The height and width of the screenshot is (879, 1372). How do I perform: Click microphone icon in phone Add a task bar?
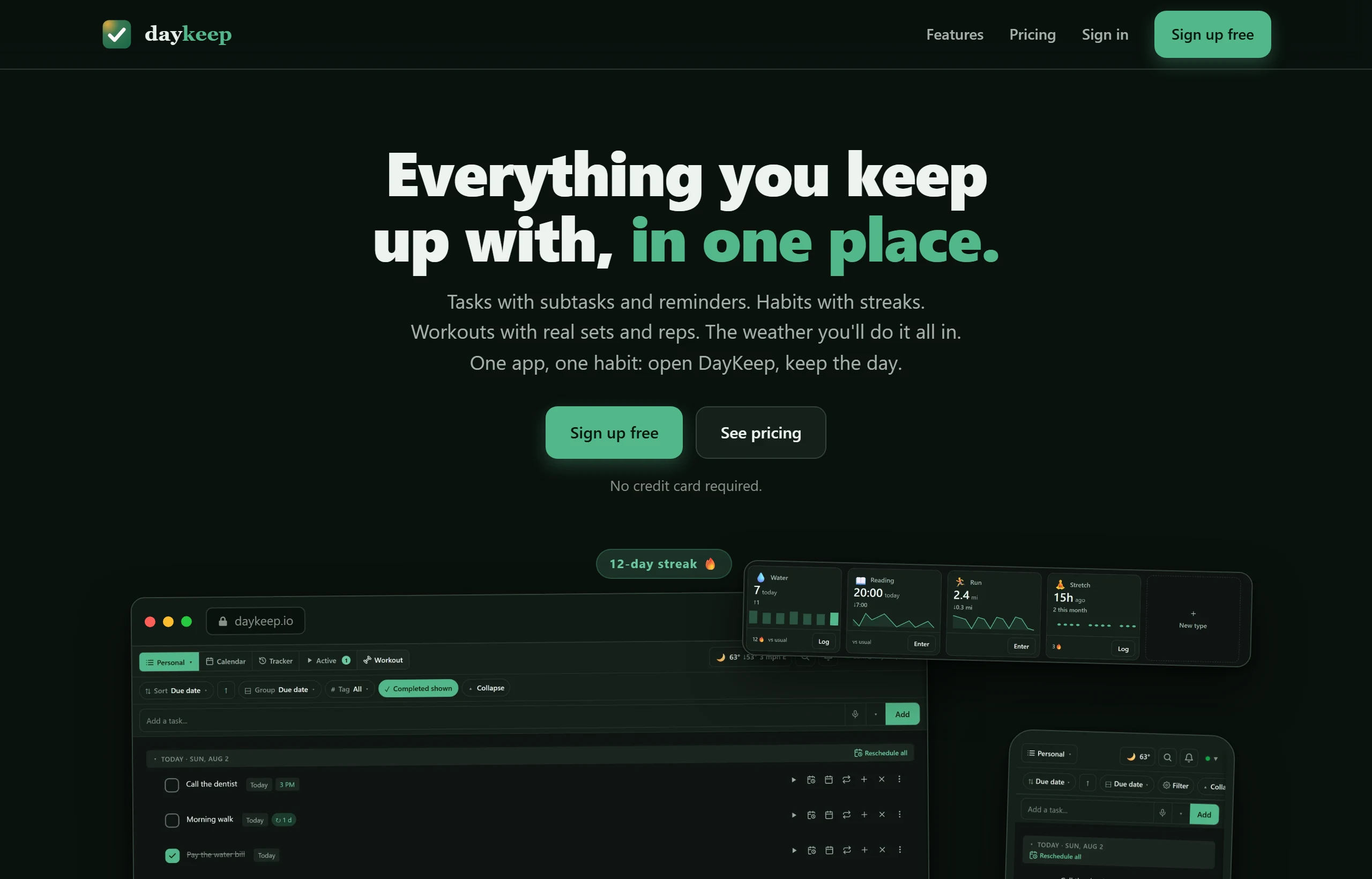1162,813
